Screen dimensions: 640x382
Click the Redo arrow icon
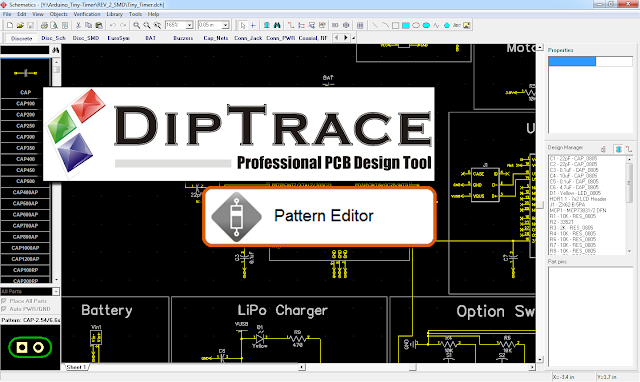122,25
